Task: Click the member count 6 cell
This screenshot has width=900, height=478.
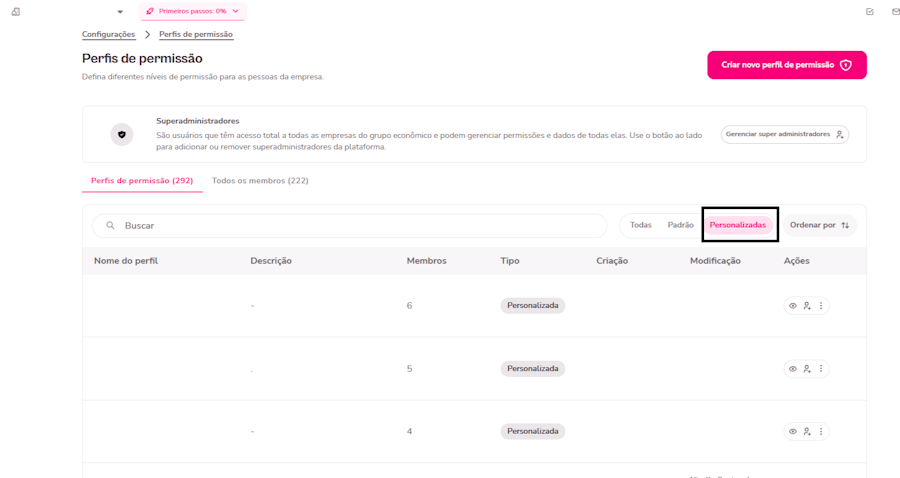Action: (x=409, y=305)
